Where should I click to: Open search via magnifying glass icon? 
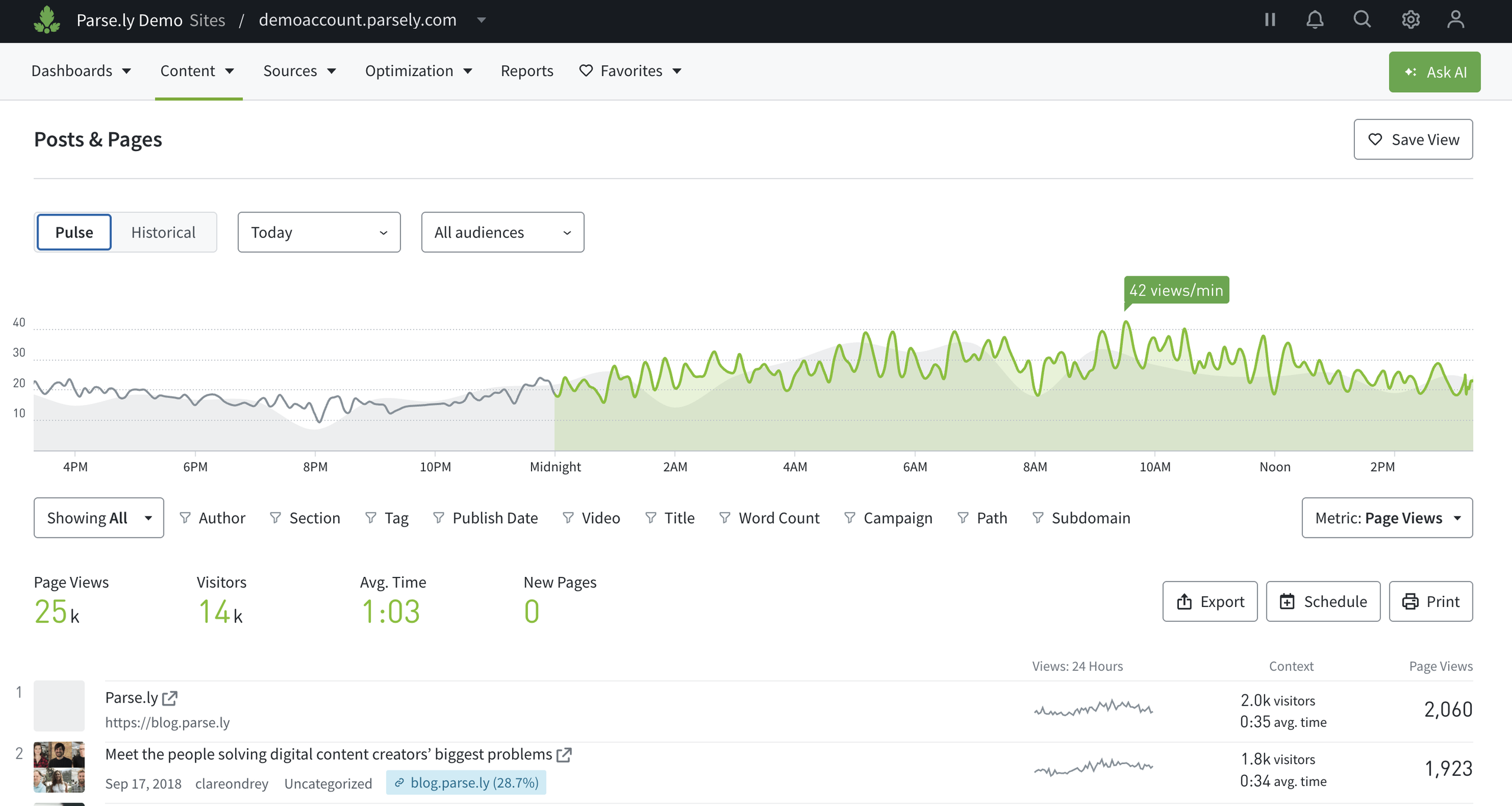1362,20
